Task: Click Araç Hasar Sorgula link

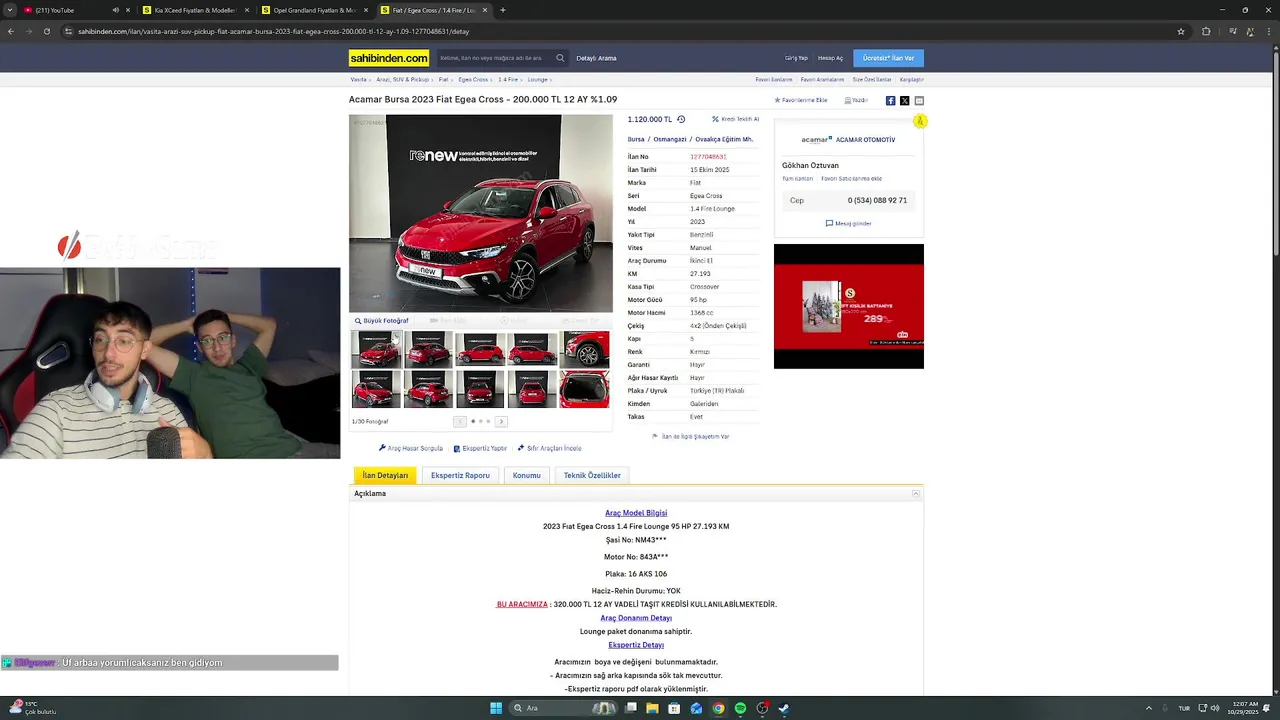Action: point(410,448)
